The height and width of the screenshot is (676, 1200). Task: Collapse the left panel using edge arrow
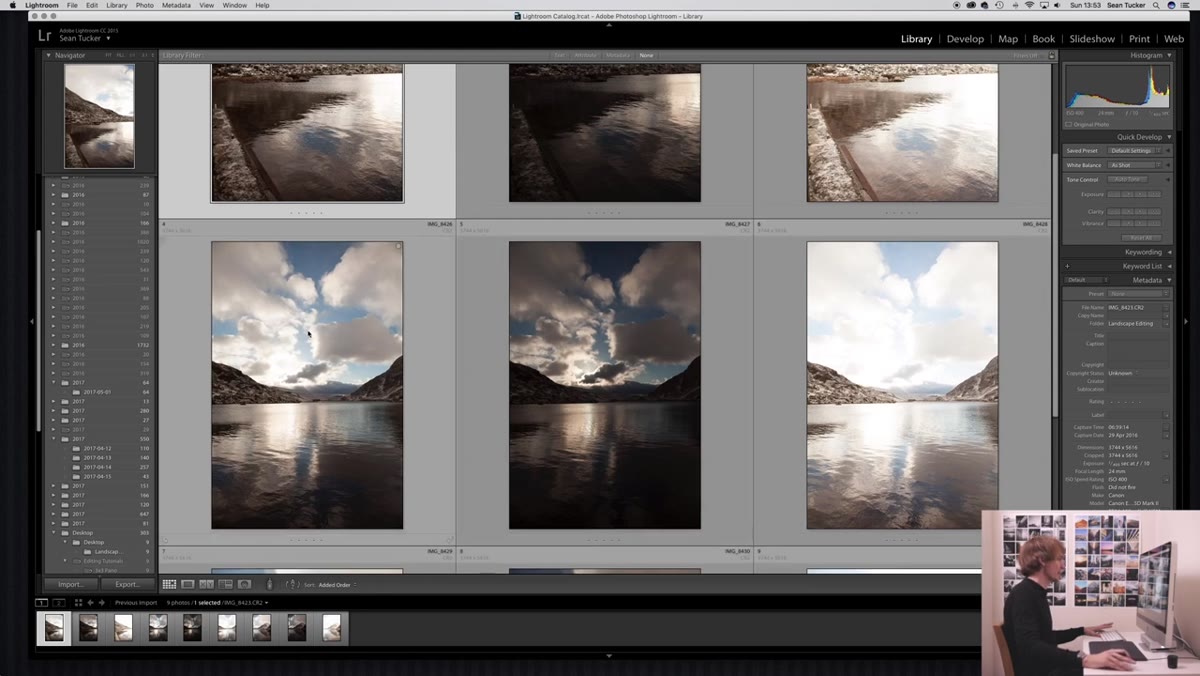tap(32, 321)
